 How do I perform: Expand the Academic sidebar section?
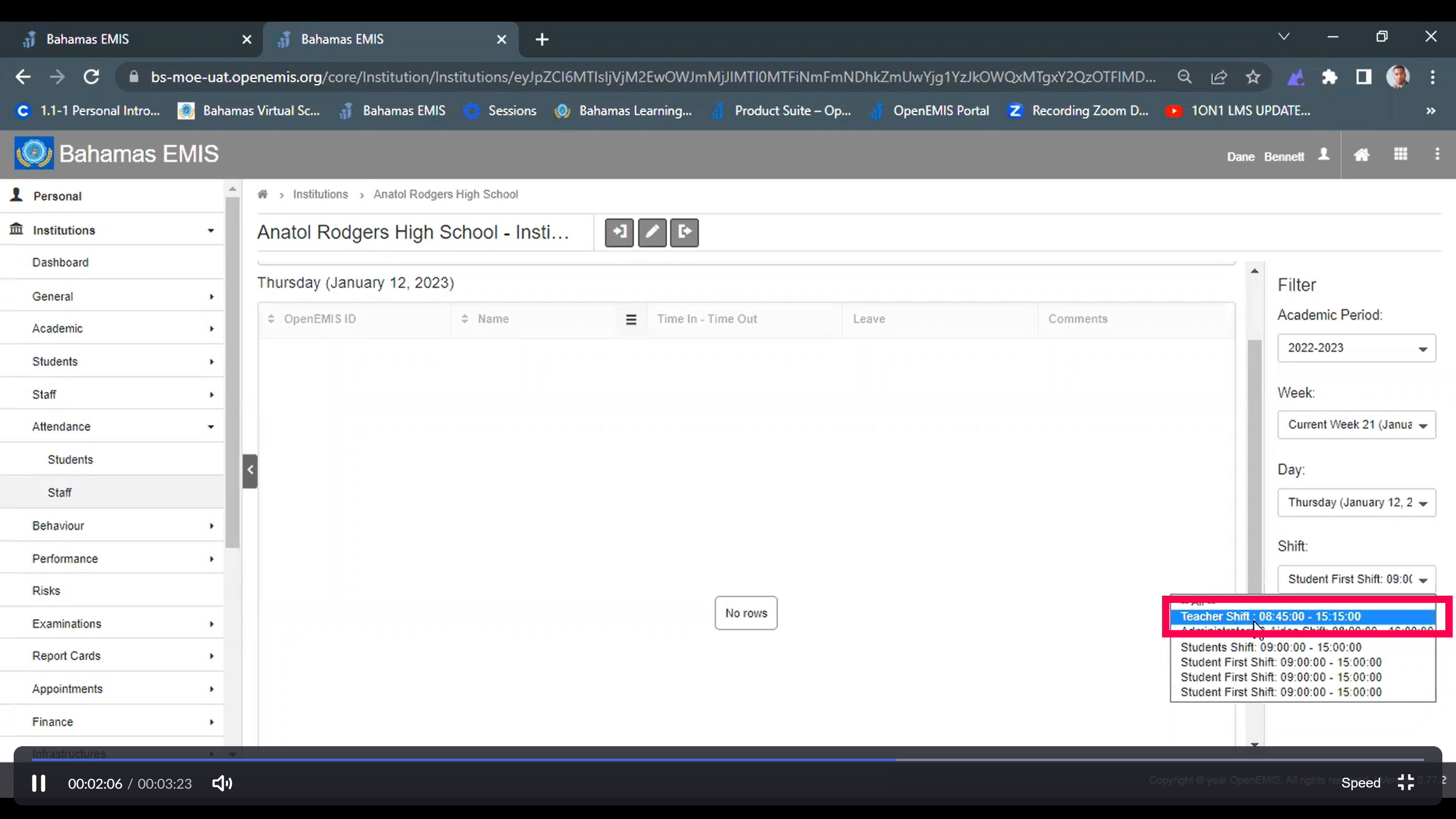[x=112, y=329]
